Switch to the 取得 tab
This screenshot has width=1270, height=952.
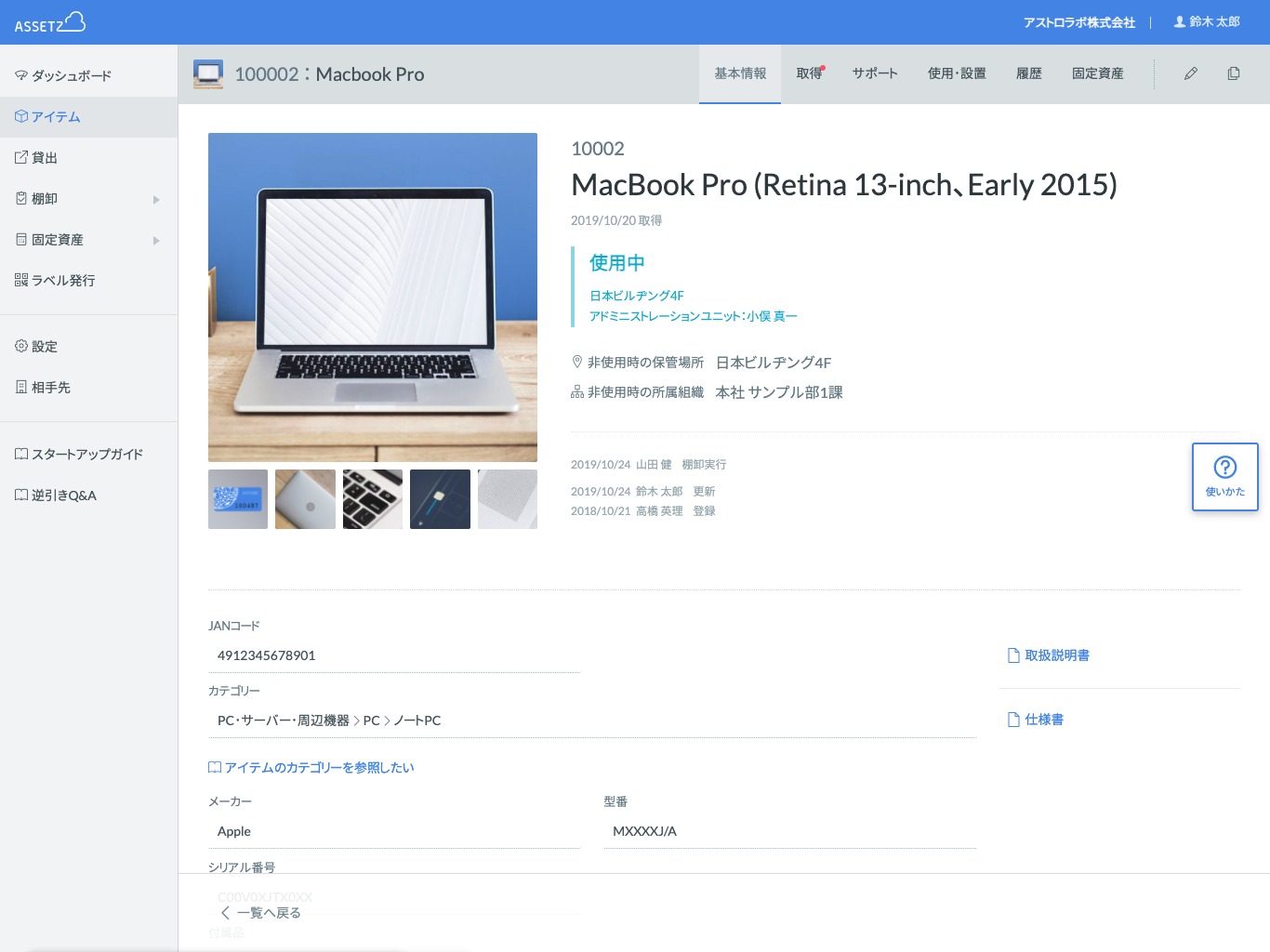click(809, 73)
